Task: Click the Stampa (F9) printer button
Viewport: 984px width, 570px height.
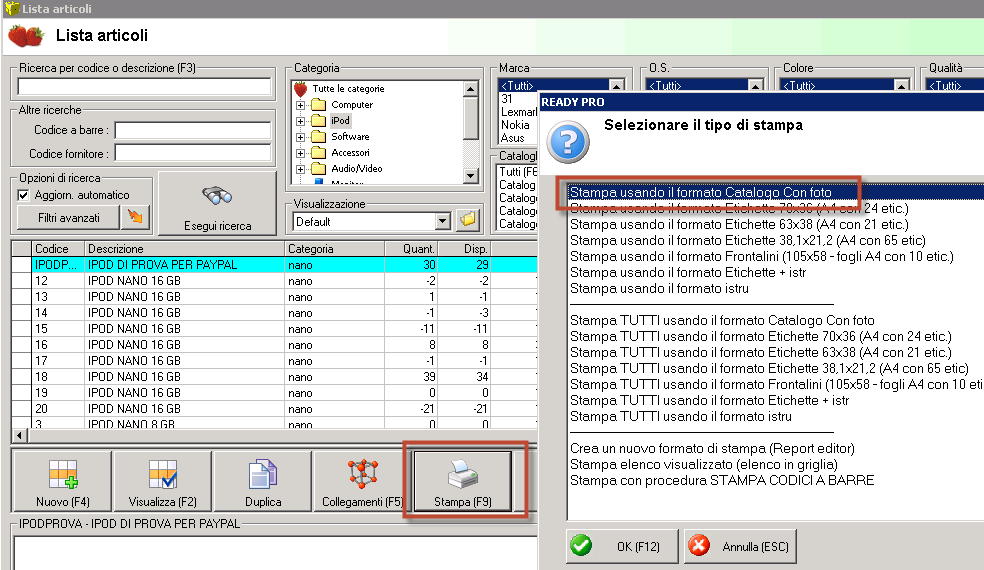Action: click(463, 481)
